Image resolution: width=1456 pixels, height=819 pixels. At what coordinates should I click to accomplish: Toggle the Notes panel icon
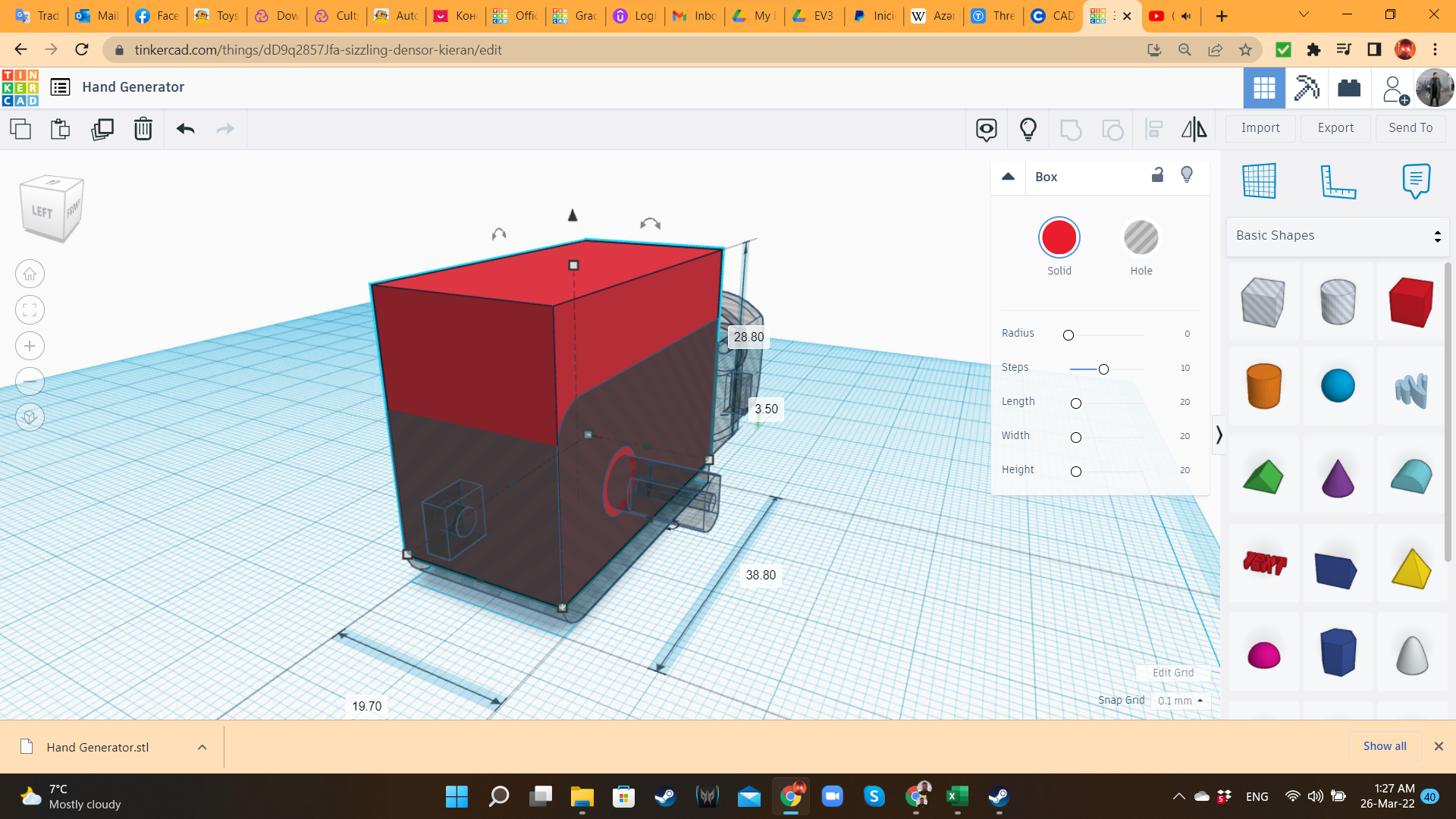pos(1415,180)
